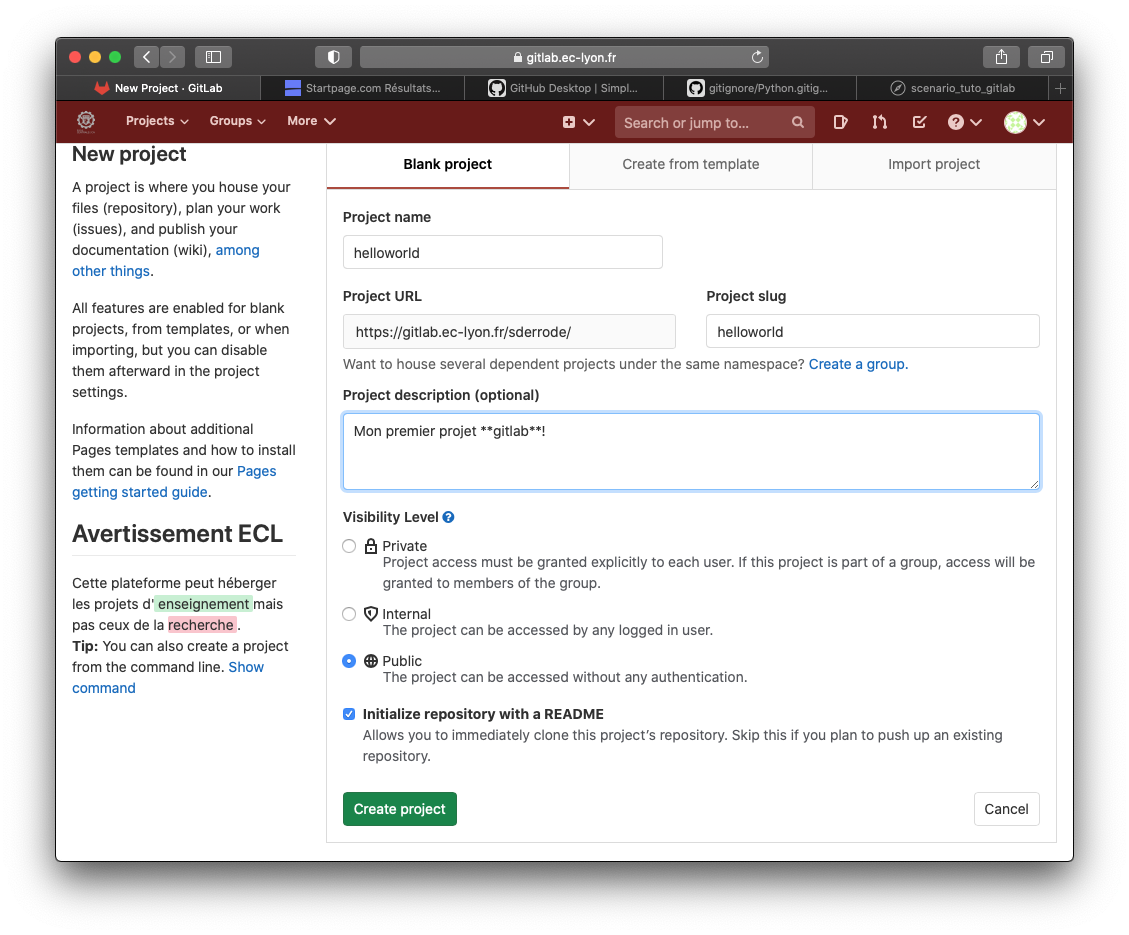1129x935 pixels.
Task: Open the Issues icon in navbar
Action: [x=841, y=122]
